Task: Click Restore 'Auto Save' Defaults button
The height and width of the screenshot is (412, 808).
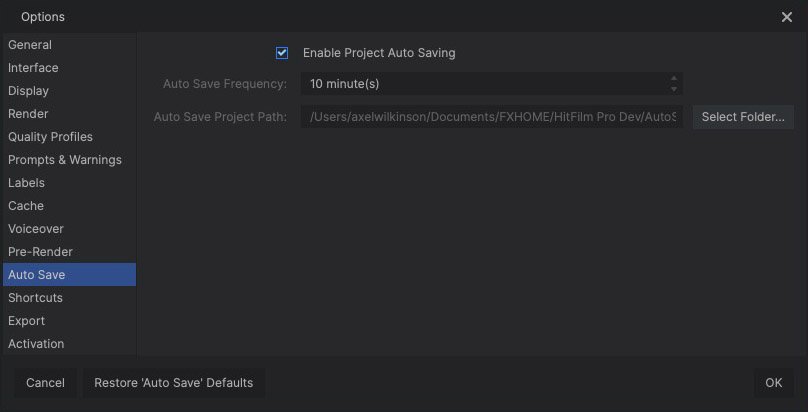Action: pos(174,383)
